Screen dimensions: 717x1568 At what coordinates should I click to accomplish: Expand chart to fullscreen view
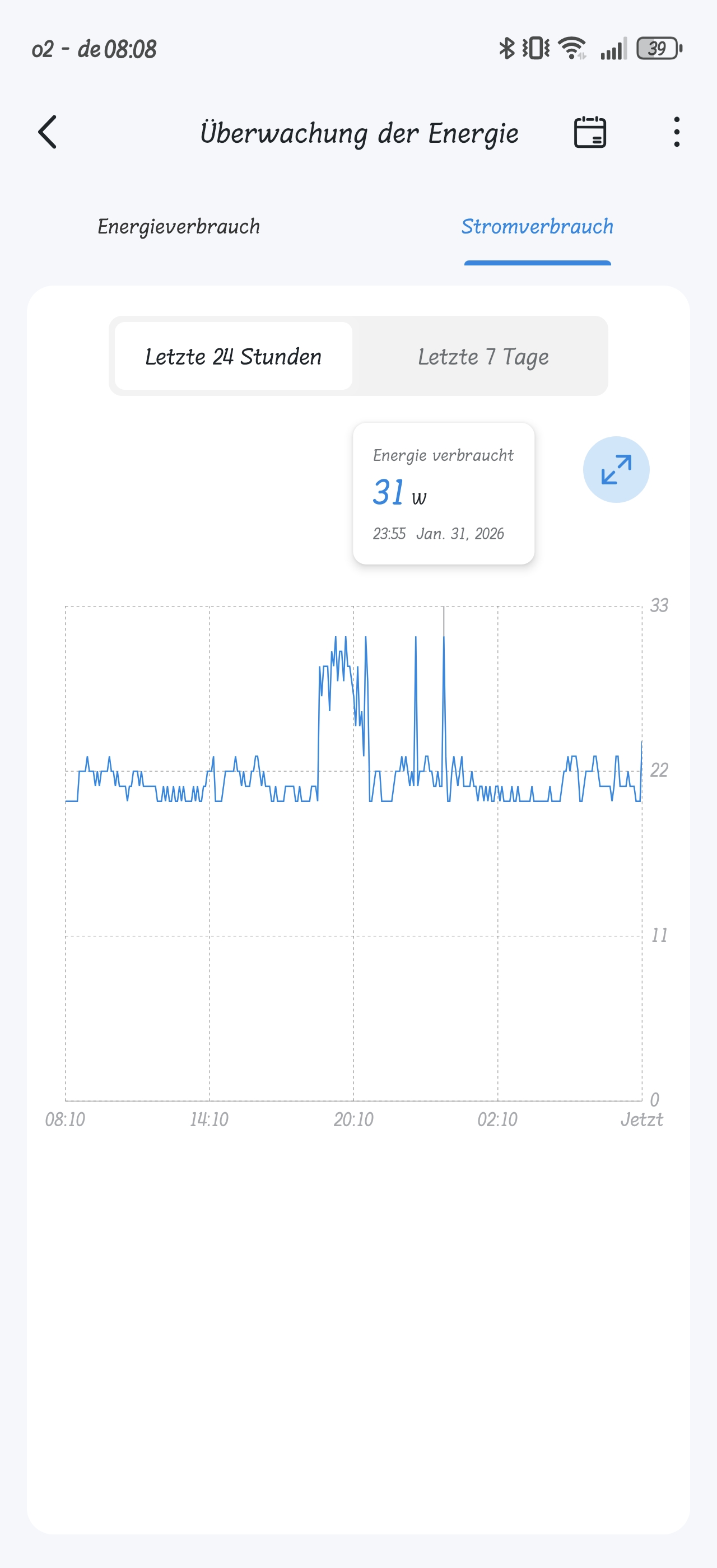(616, 469)
